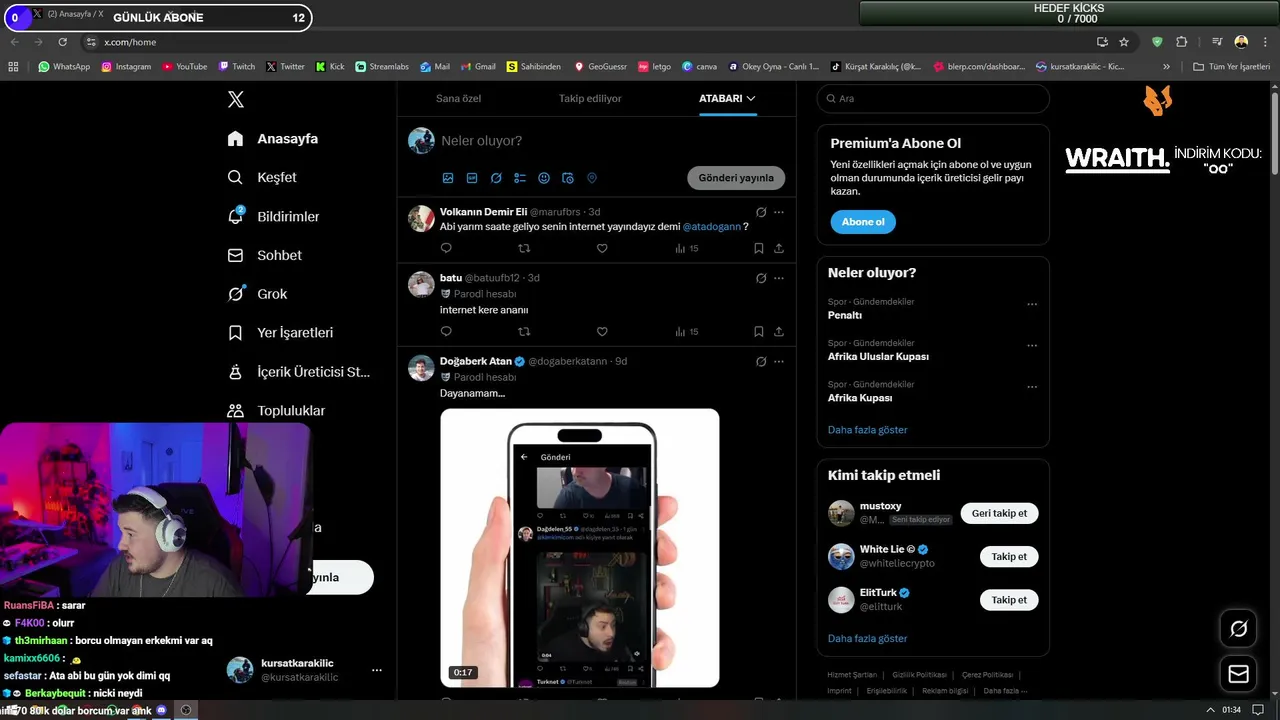1280x720 pixels.
Task: Click Daha fazla göster under trends
Action: tap(868, 430)
